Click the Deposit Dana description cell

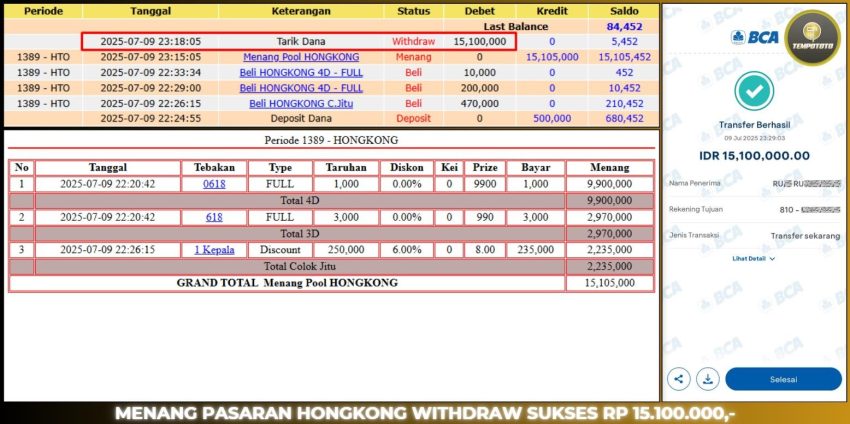click(x=301, y=119)
